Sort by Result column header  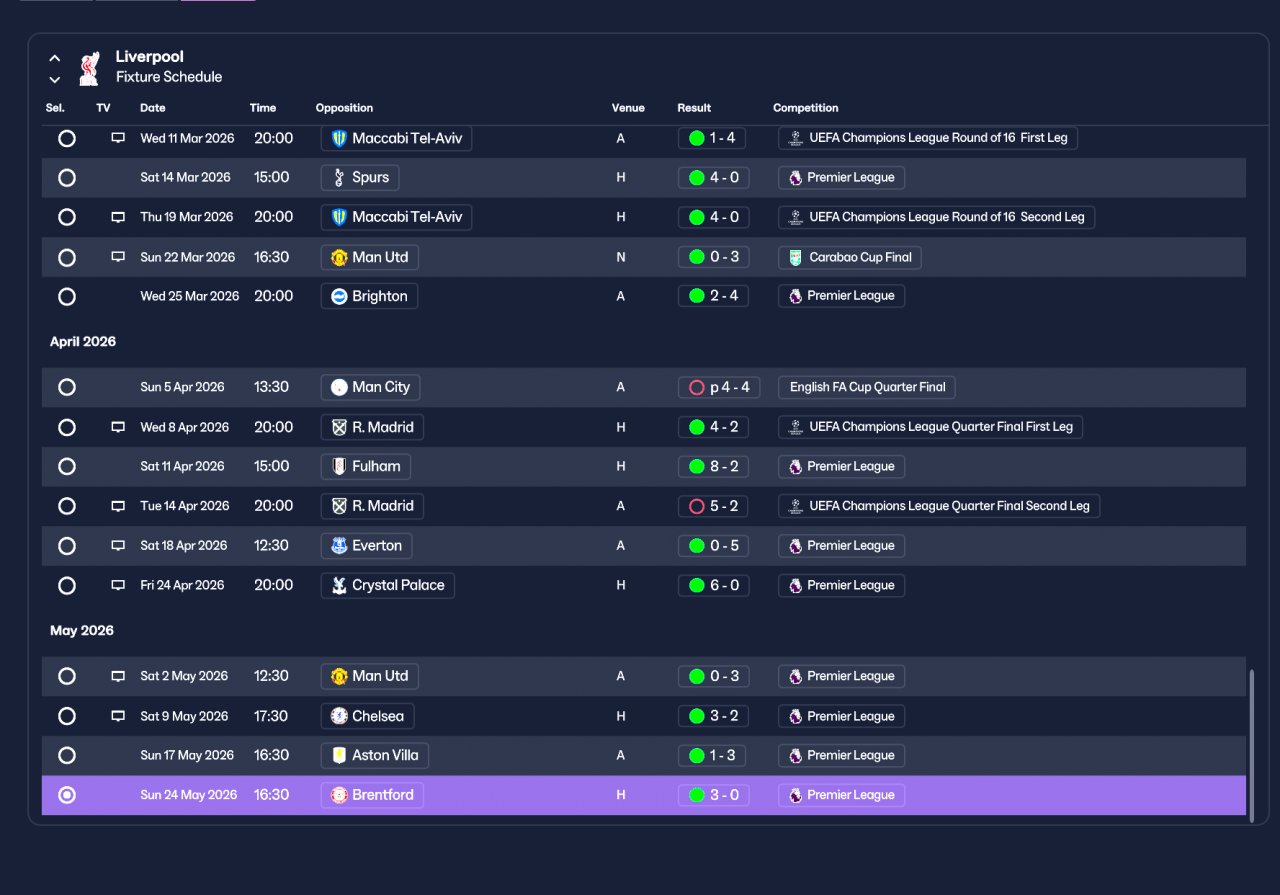pyautogui.click(x=694, y=108)
